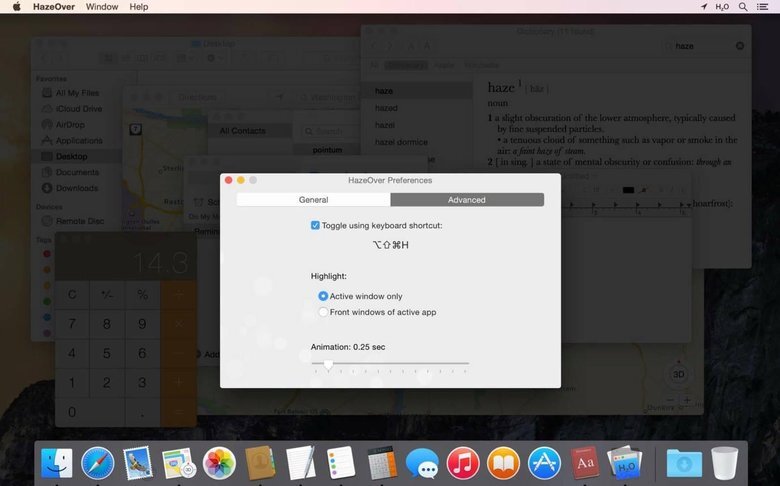Image resolution: width=780 pixels, height=486 pixels.
Task: Open Messages from the Dock
Action: [x=422, y=464]
